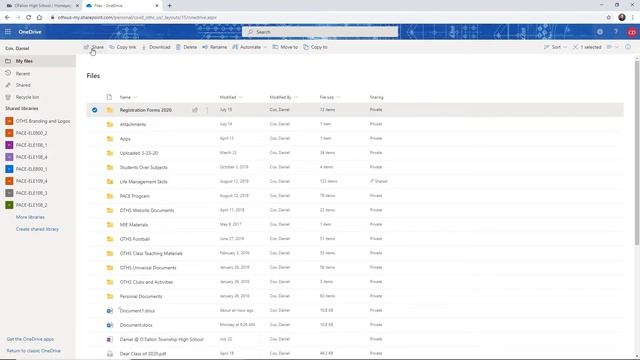This screenshot has height=360, width=640.
Task: Download the selected folder
Action: (156, 47)
